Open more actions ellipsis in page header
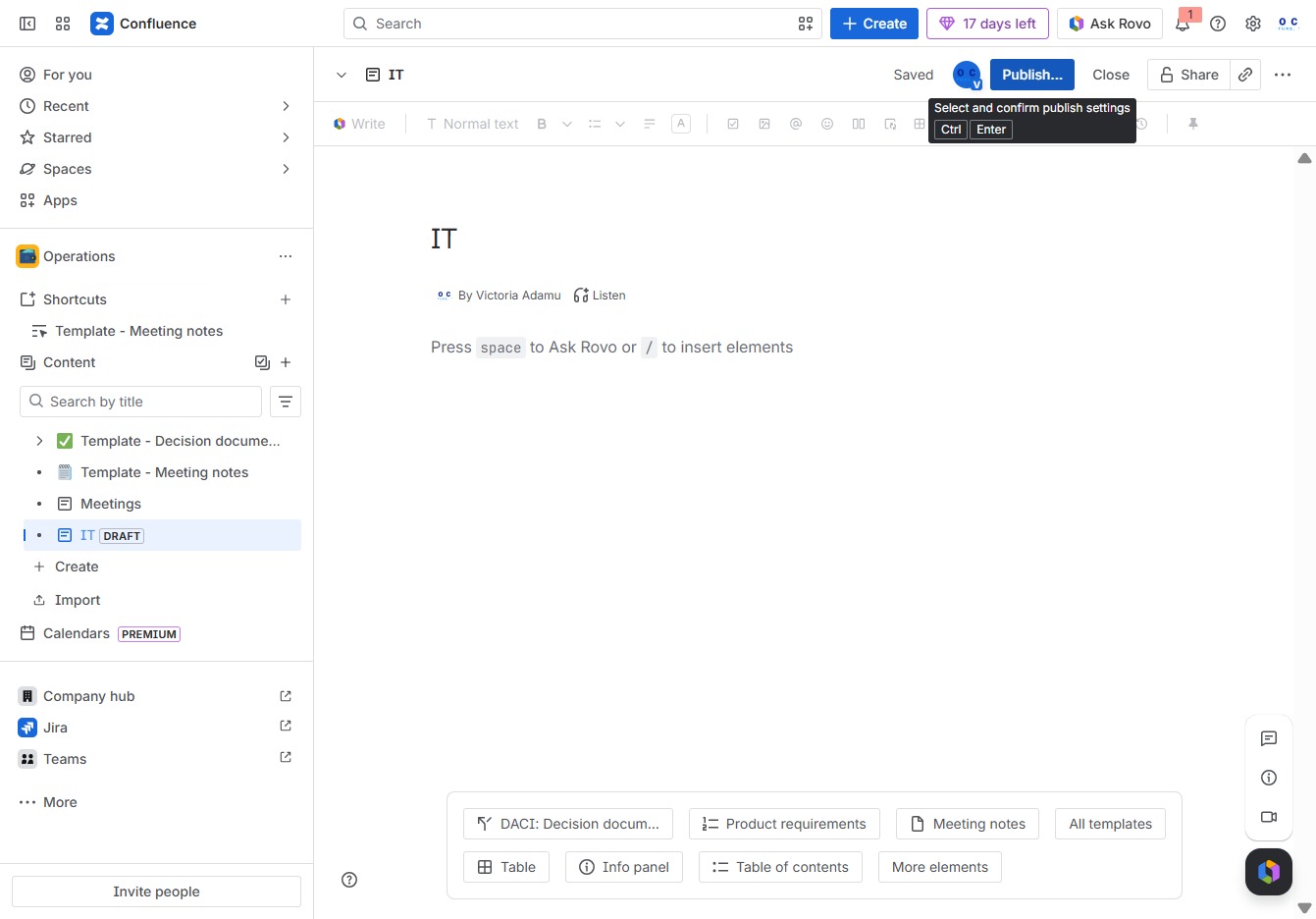Screen dimensions: 1316x919 [x=1283, y=75]
